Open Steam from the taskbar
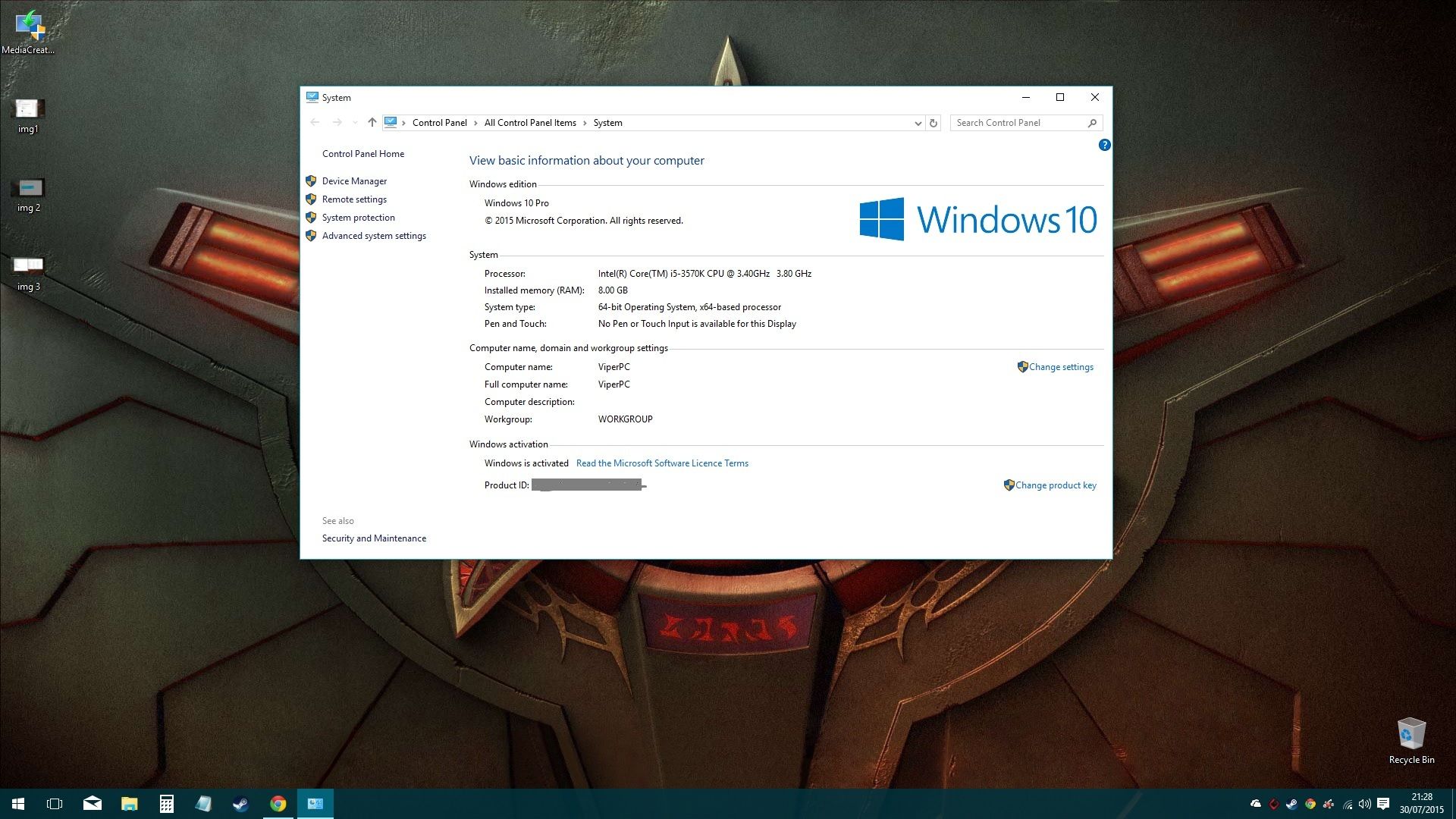Image resolution: width=1456 pixels, height=819 pixels. click(x=240, y=804)
